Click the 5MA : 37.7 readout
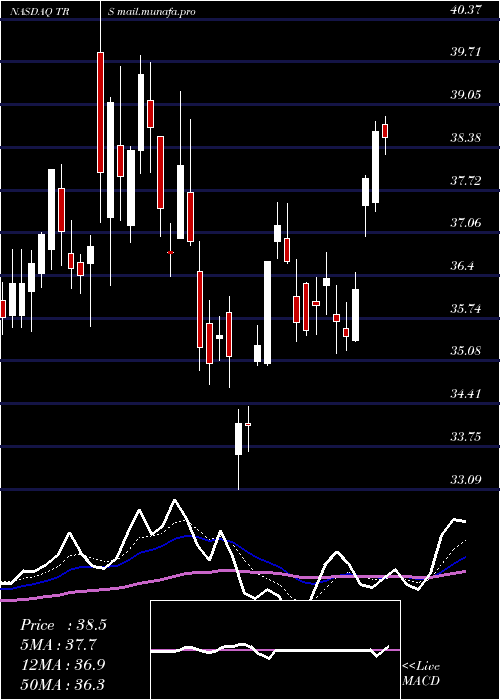This screenshot has width=500, height=700. 58,645
